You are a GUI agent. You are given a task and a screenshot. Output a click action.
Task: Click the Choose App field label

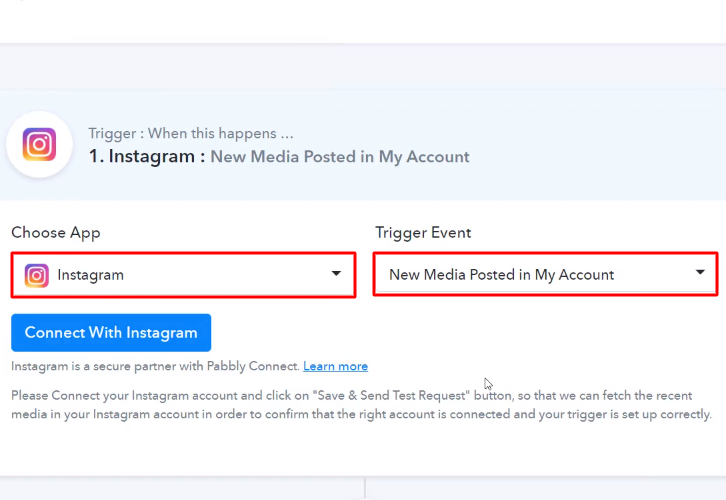coord(56,233)
